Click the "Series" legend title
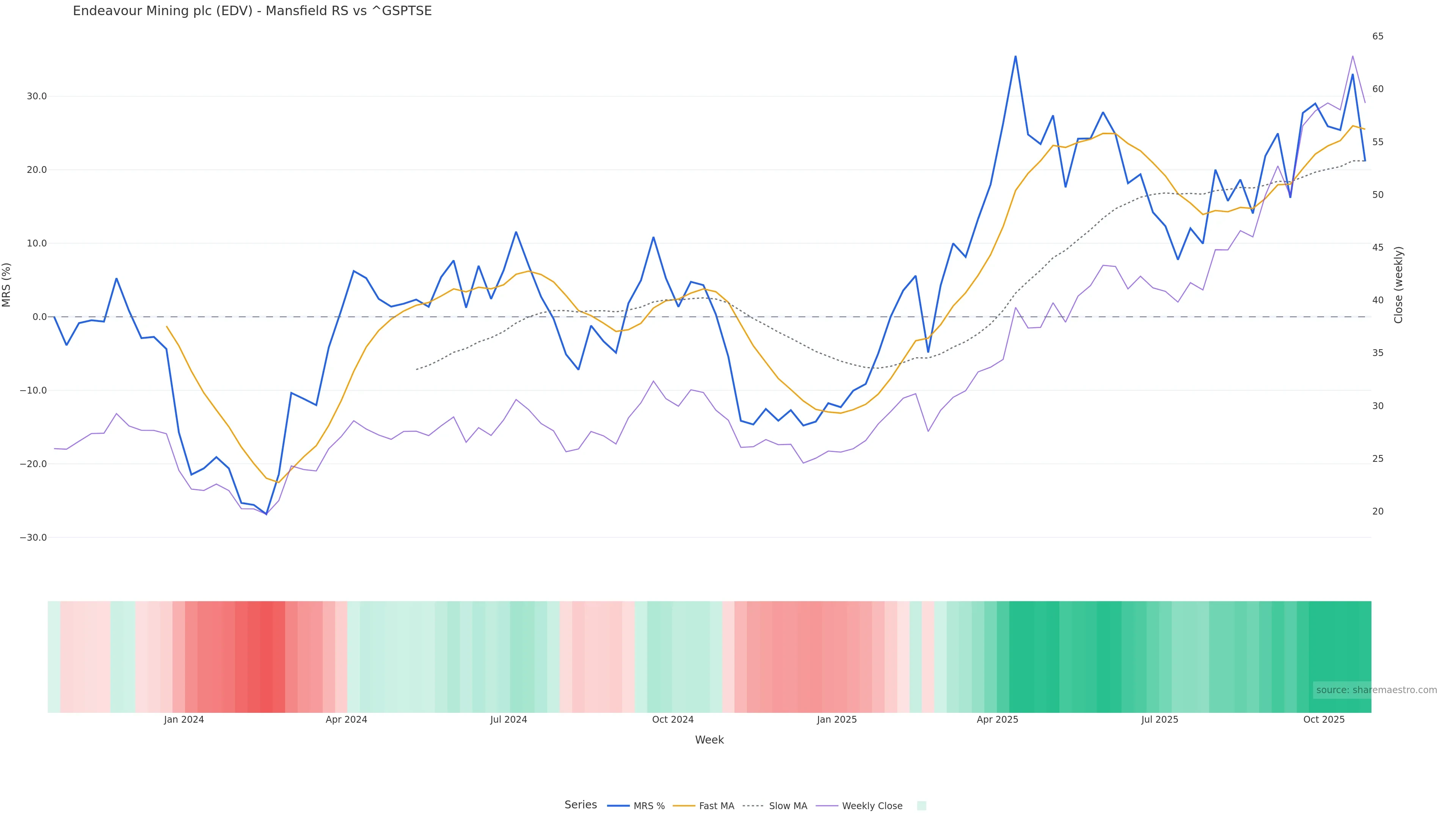Image resolution: width=1456 pixels, height=819 pixels. point(581,805)
